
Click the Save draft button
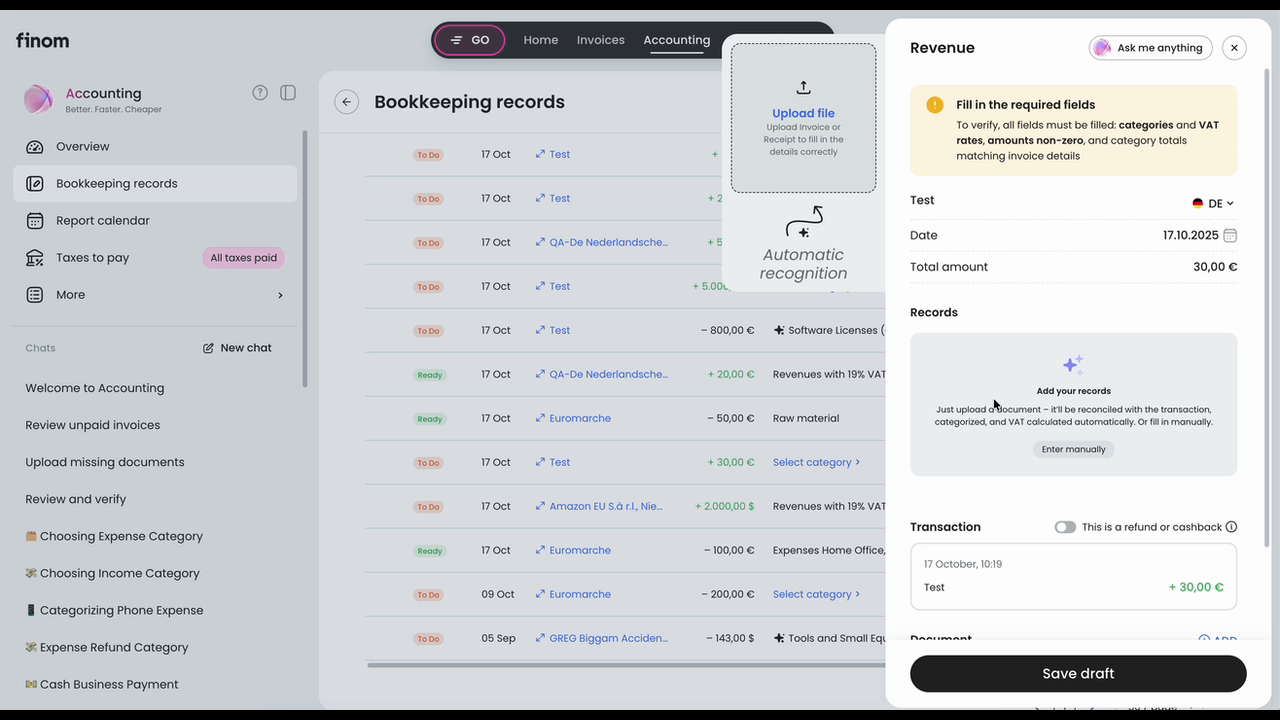[x=1078, y=674]
